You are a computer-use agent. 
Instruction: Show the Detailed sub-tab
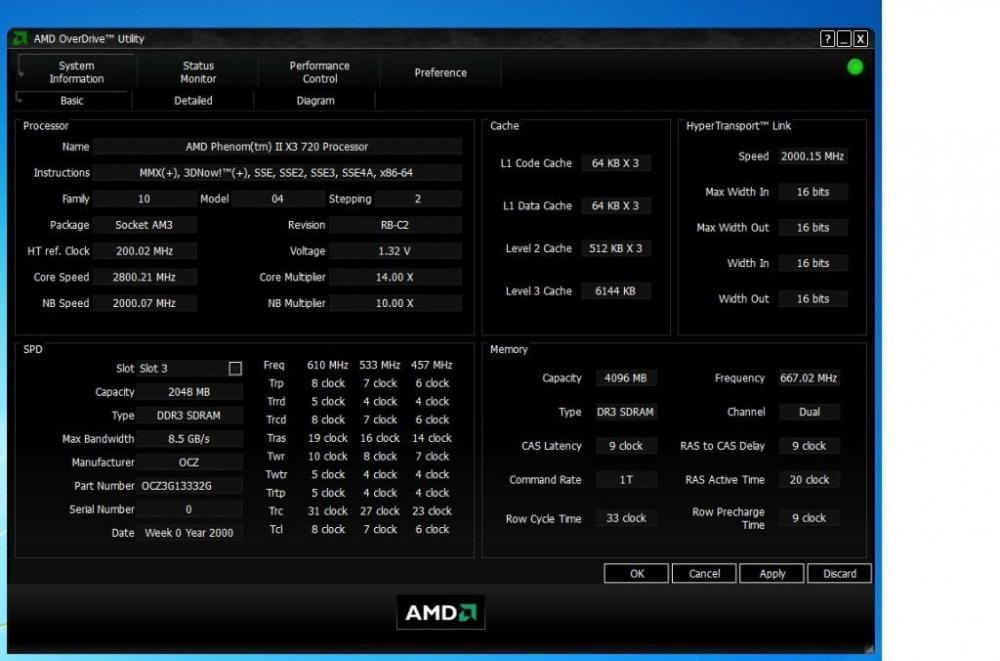(193, 100)
